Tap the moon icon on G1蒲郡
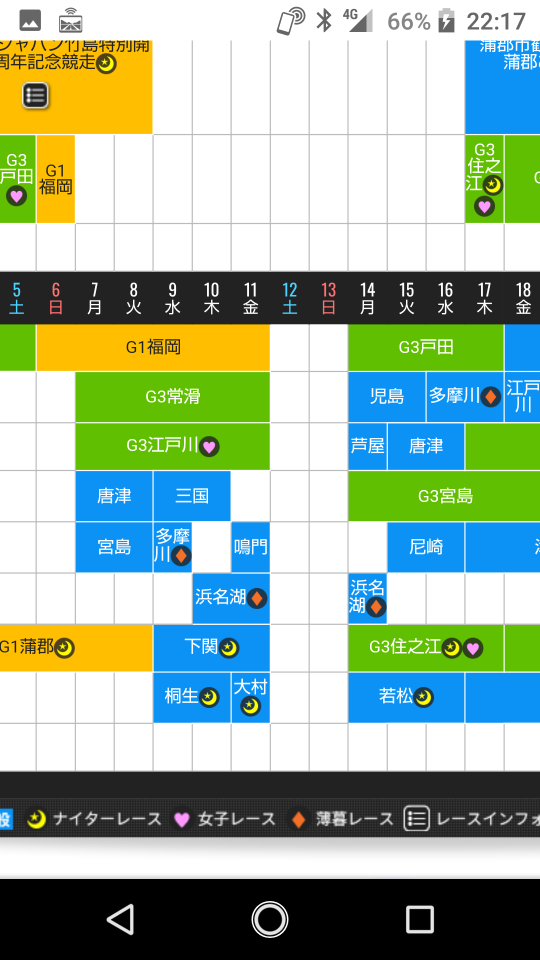The height and width of the screenshot is (960, 540). click(64, 648)
